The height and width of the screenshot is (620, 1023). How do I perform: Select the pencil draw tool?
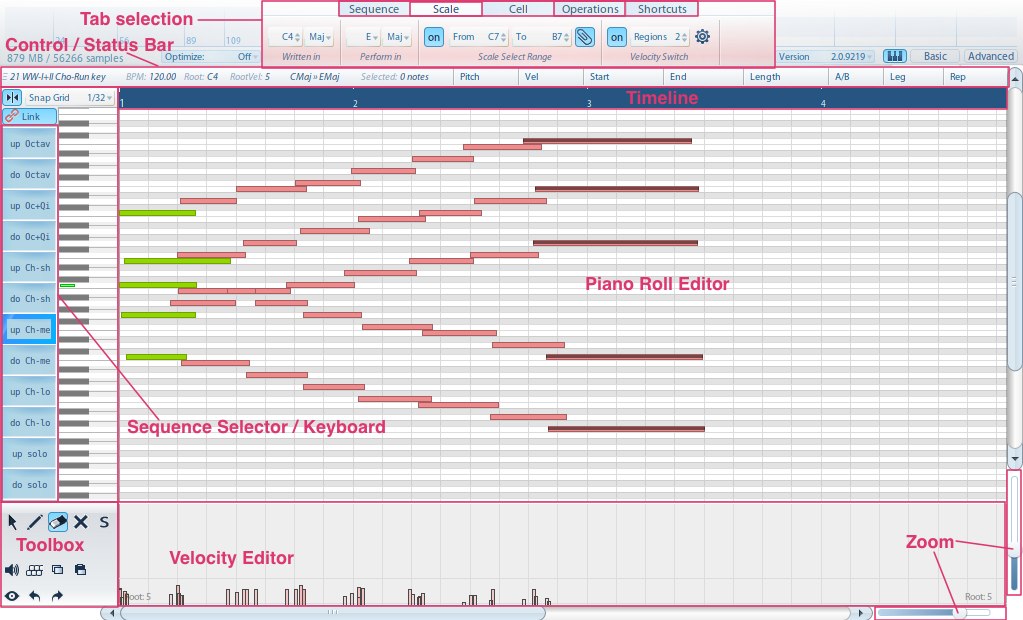click(35, 521)
